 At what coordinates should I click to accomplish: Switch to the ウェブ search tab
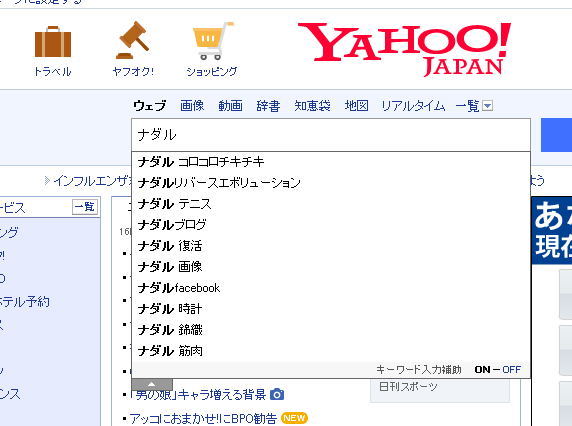click(150, 106)
